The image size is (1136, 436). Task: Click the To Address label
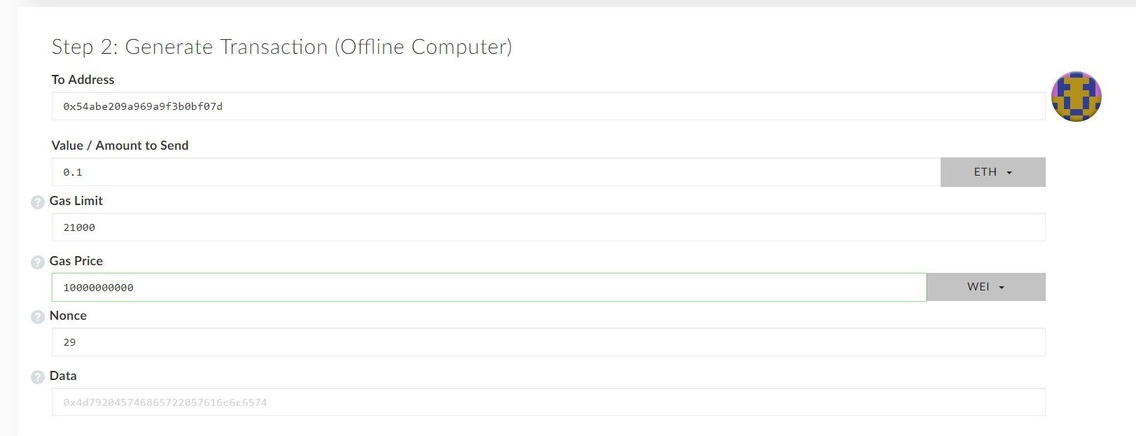point(83,80)
